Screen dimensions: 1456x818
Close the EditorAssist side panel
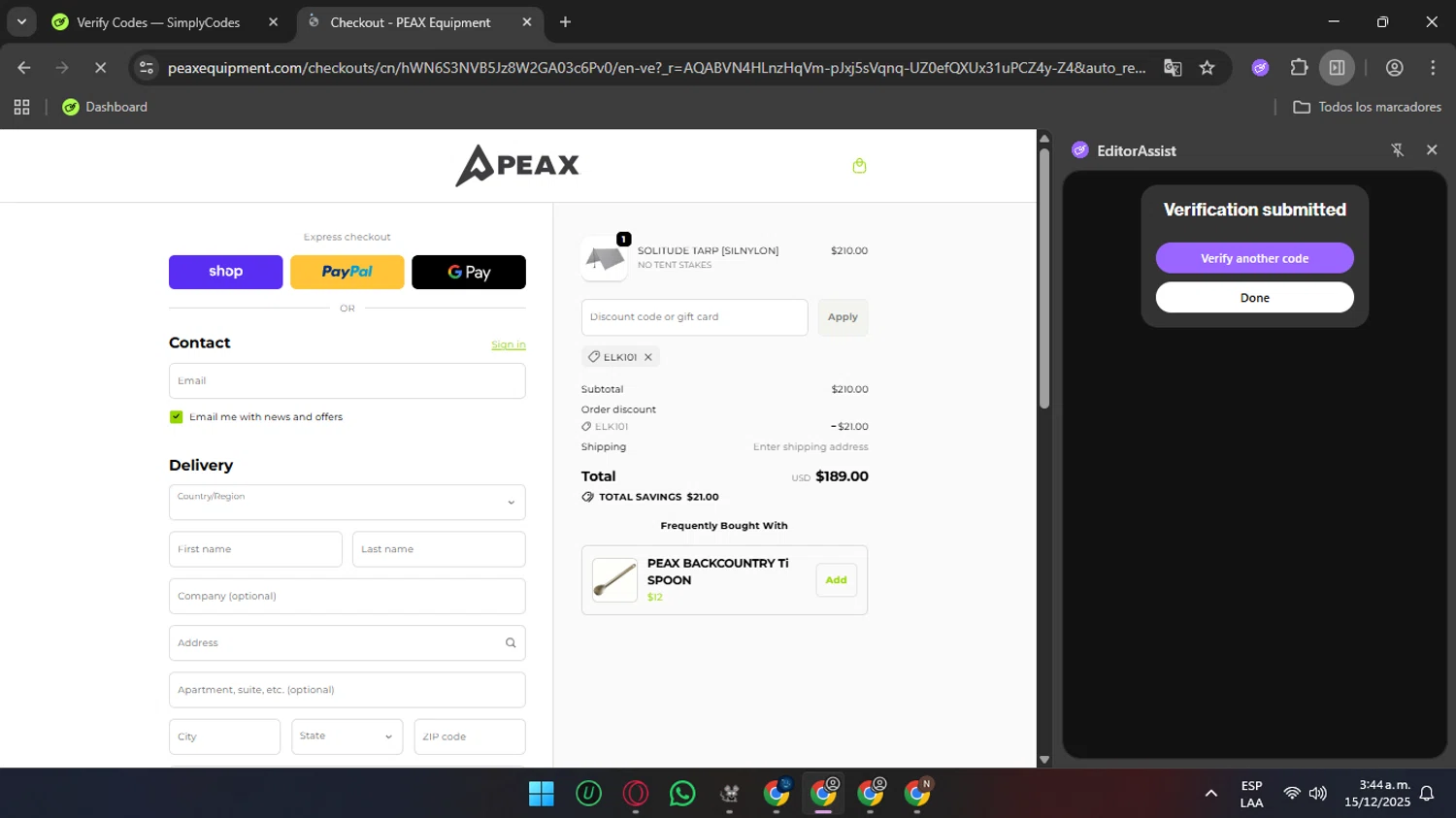(1432, 150)
